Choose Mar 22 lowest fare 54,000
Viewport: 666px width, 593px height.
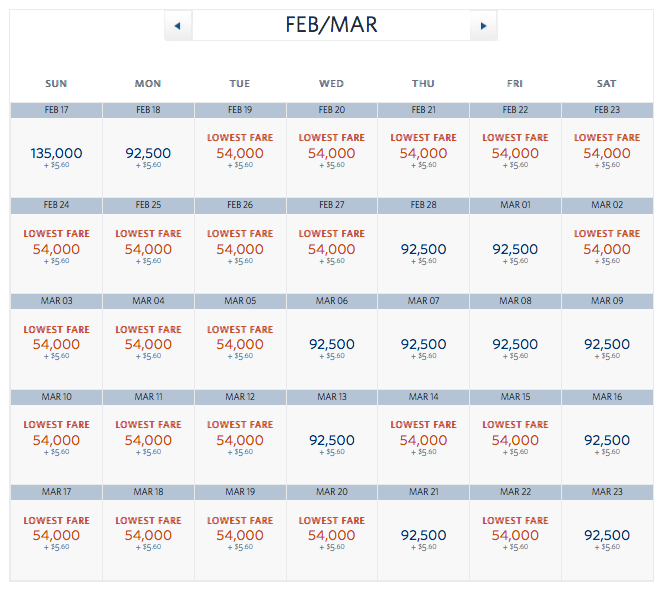coord(515,535)
